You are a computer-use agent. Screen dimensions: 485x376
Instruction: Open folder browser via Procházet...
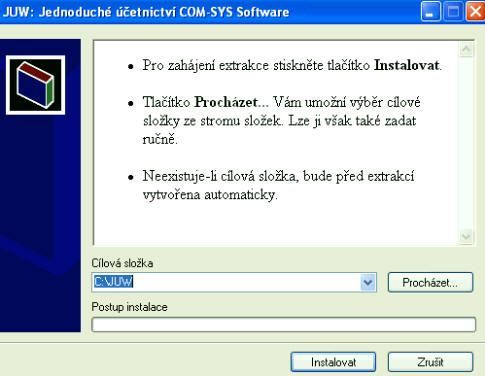tap(430, 283)
